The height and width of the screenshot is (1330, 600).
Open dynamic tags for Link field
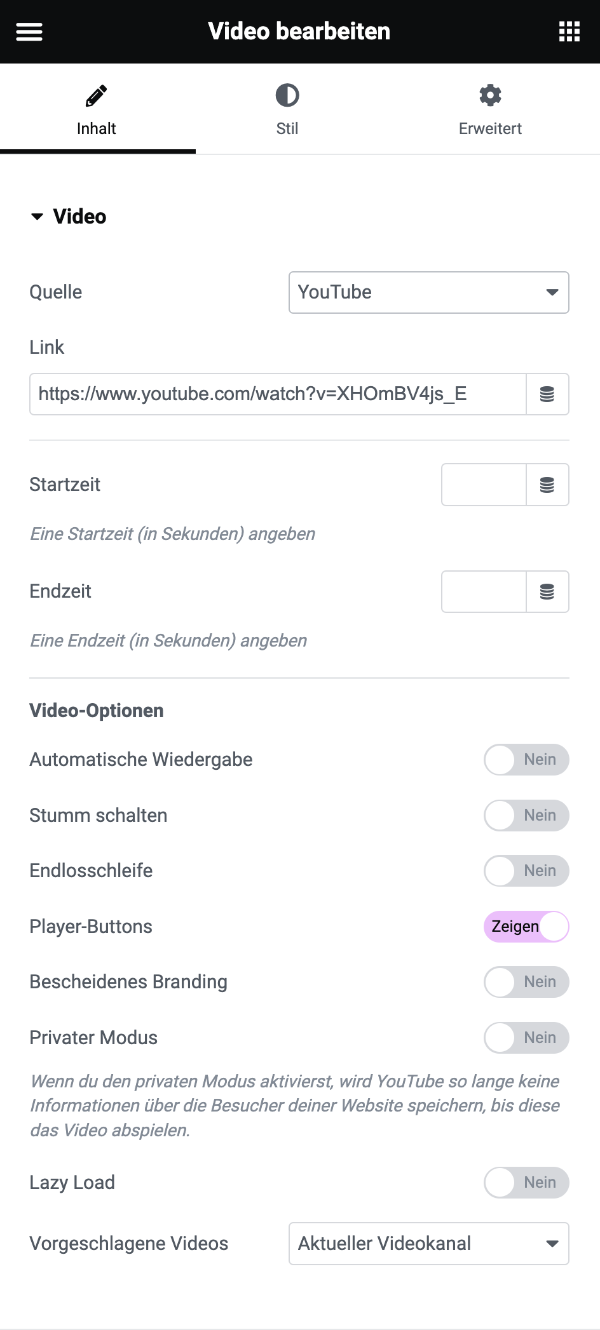pyautogui.click(x=547, y=394)
